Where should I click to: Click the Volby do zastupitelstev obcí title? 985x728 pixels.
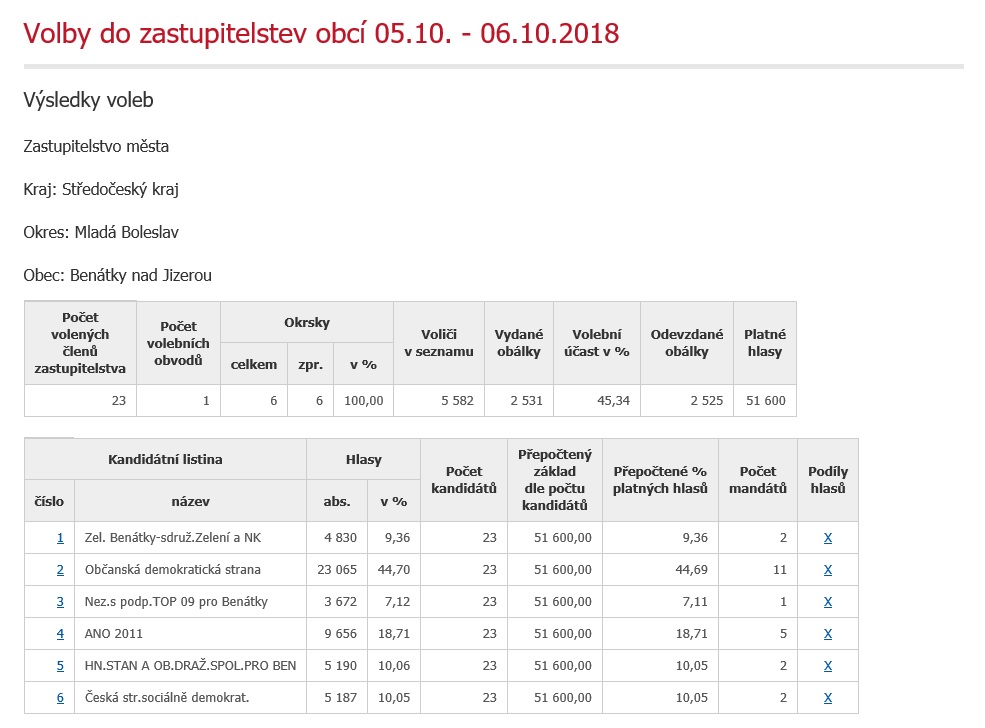321,34
